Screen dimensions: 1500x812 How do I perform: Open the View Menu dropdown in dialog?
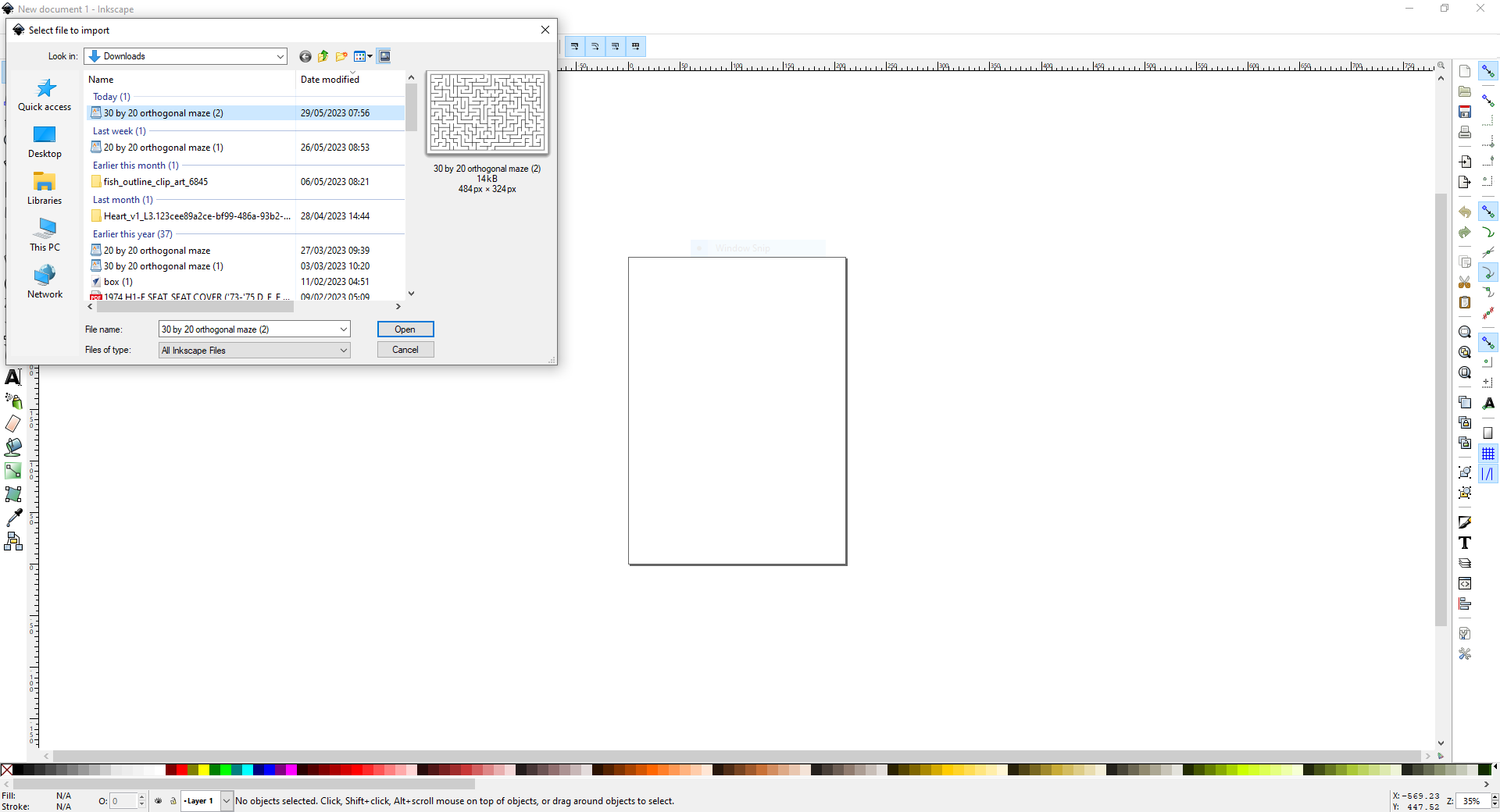(x=363, y=56)
